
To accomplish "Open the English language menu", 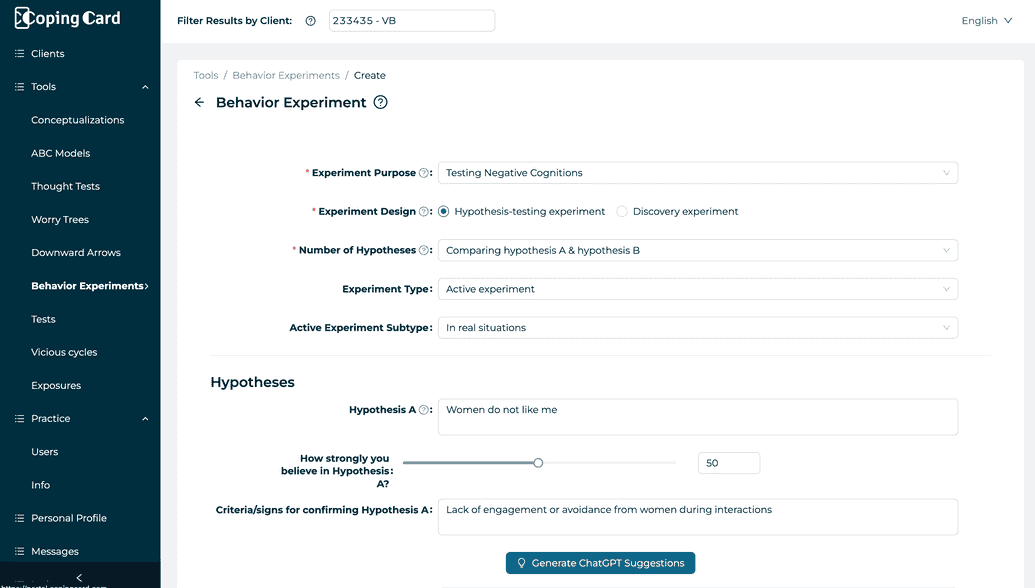I will point(986,20).
